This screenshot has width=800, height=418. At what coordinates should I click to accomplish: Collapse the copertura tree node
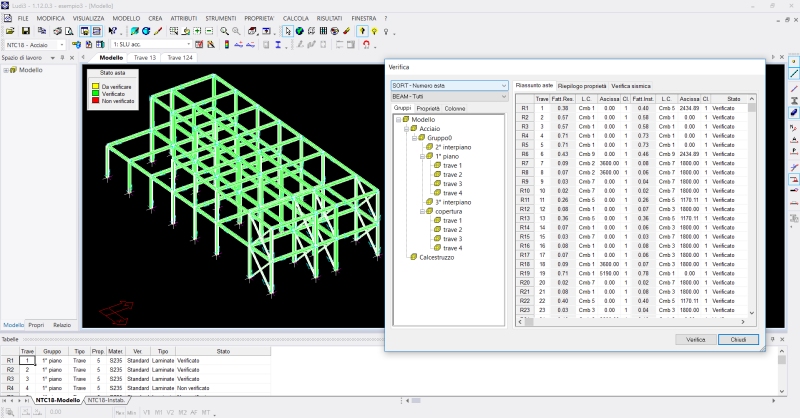[423, 211]
